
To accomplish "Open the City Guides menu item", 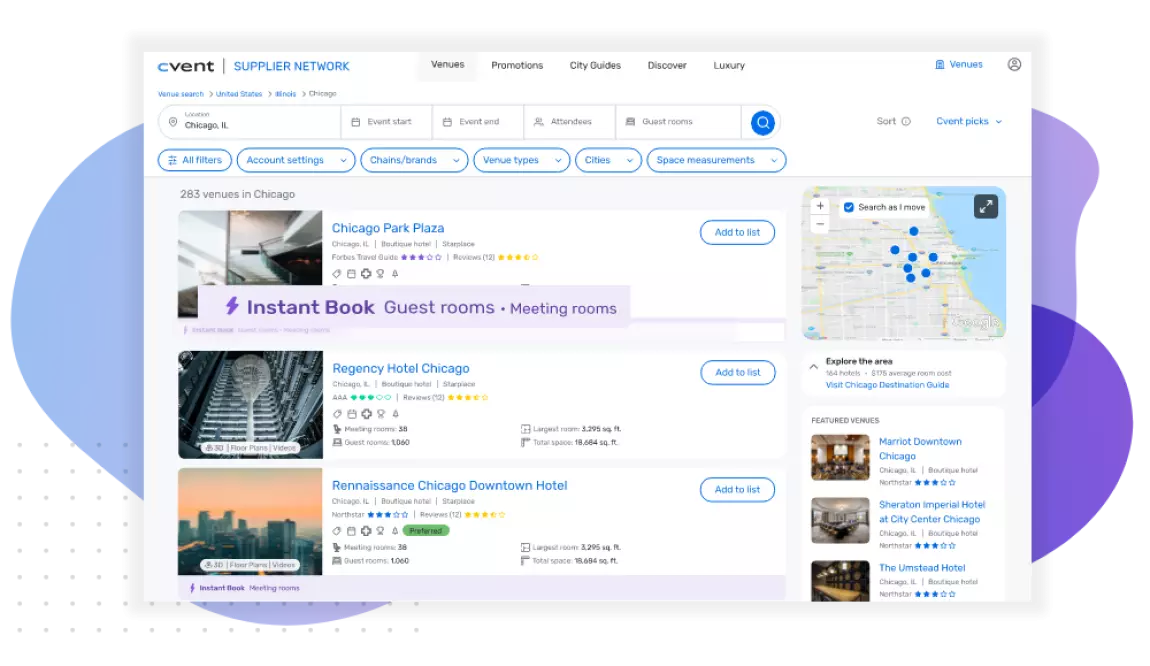I will point(595,65).
